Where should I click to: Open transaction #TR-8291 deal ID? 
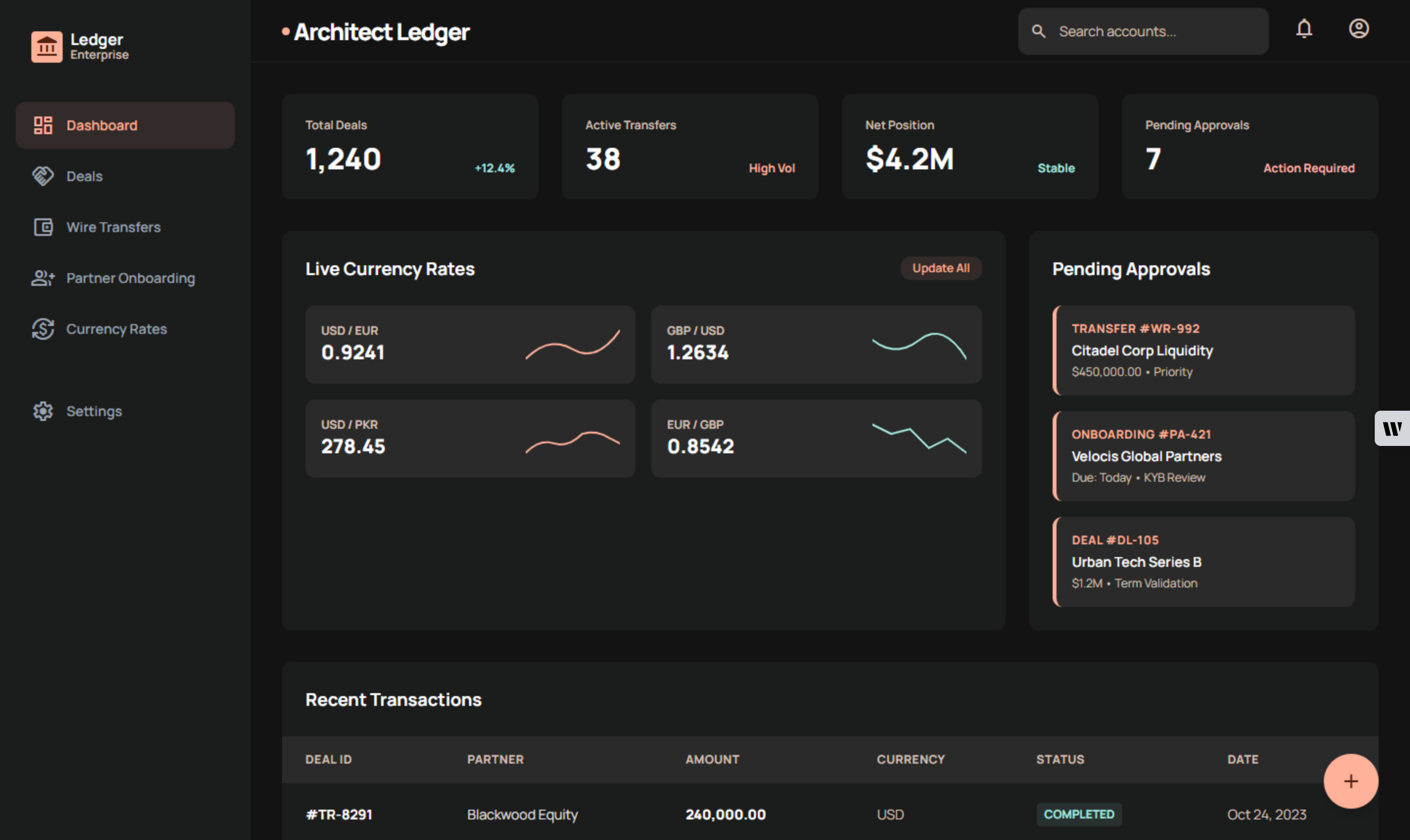(x=339, y=815)
